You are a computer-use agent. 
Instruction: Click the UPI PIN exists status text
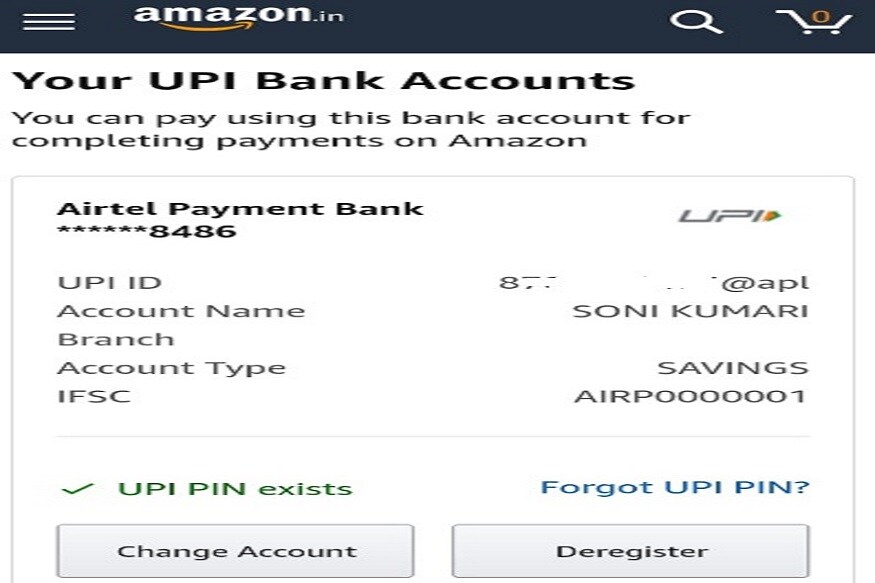(x=235, y=489)
